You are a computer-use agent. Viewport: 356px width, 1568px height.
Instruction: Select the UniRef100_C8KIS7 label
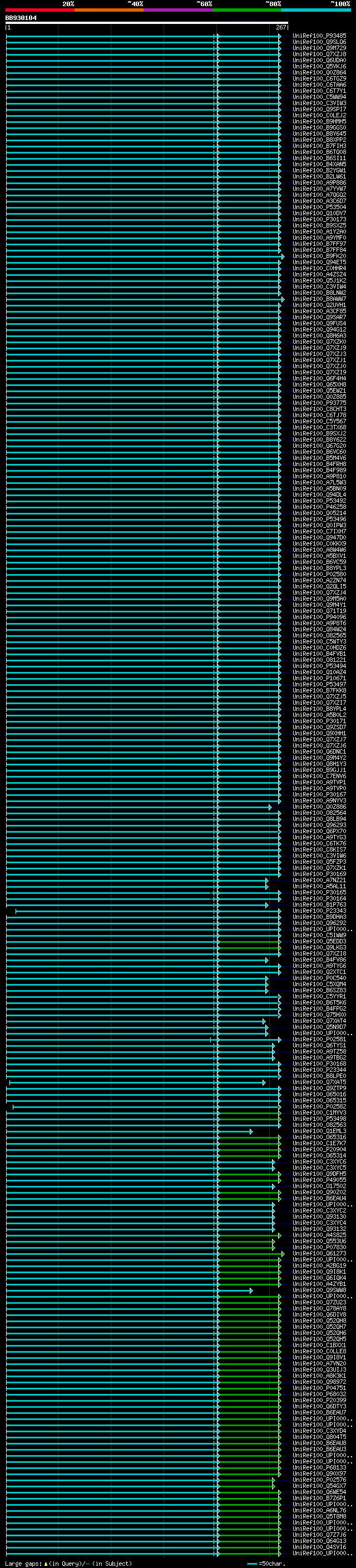319,850
